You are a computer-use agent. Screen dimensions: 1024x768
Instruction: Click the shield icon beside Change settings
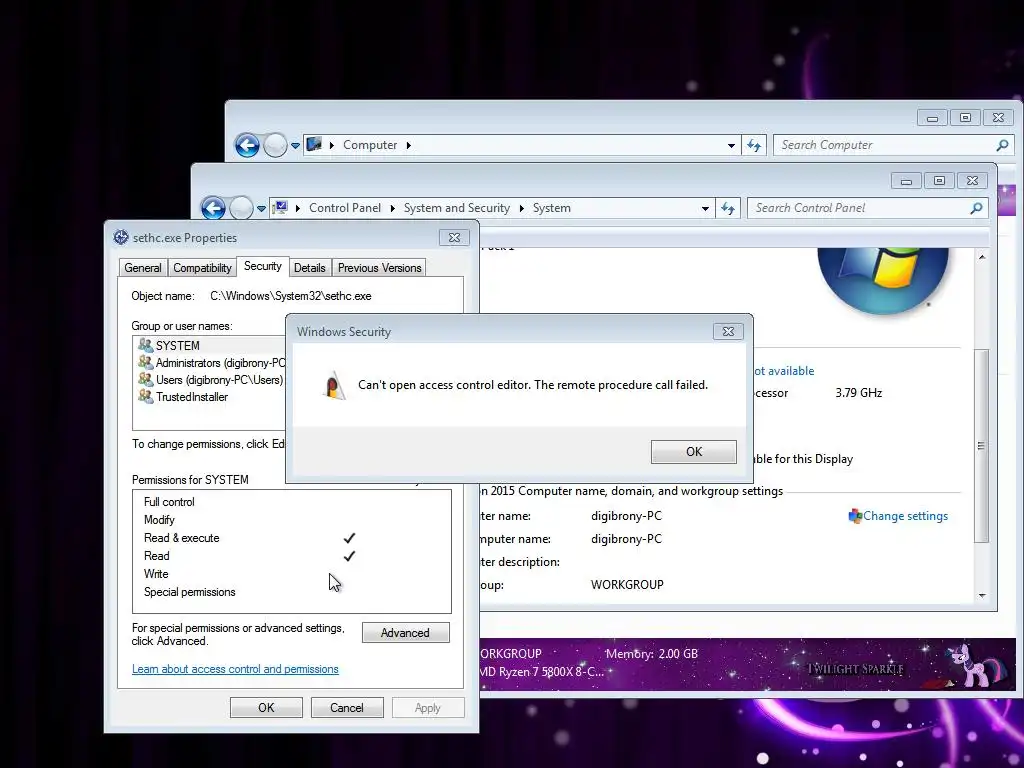point(855,516)
